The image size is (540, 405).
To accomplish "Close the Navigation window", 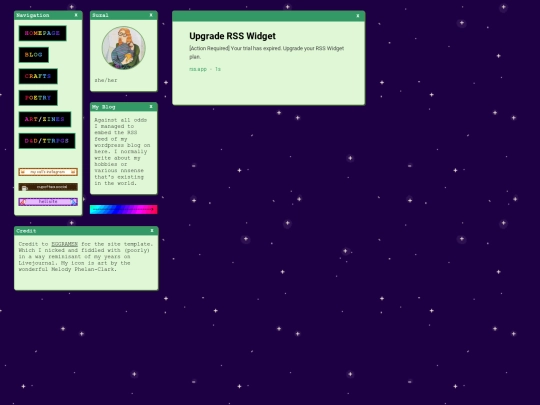I will 76,15.
